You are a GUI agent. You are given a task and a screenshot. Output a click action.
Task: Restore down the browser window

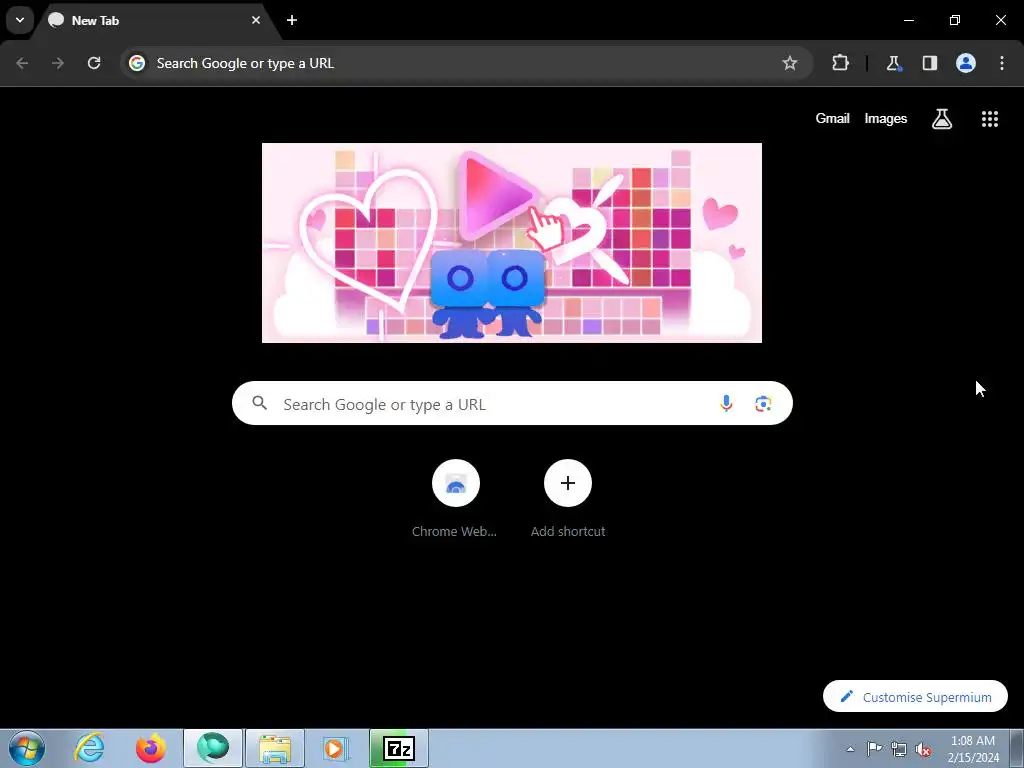(955, 20)
